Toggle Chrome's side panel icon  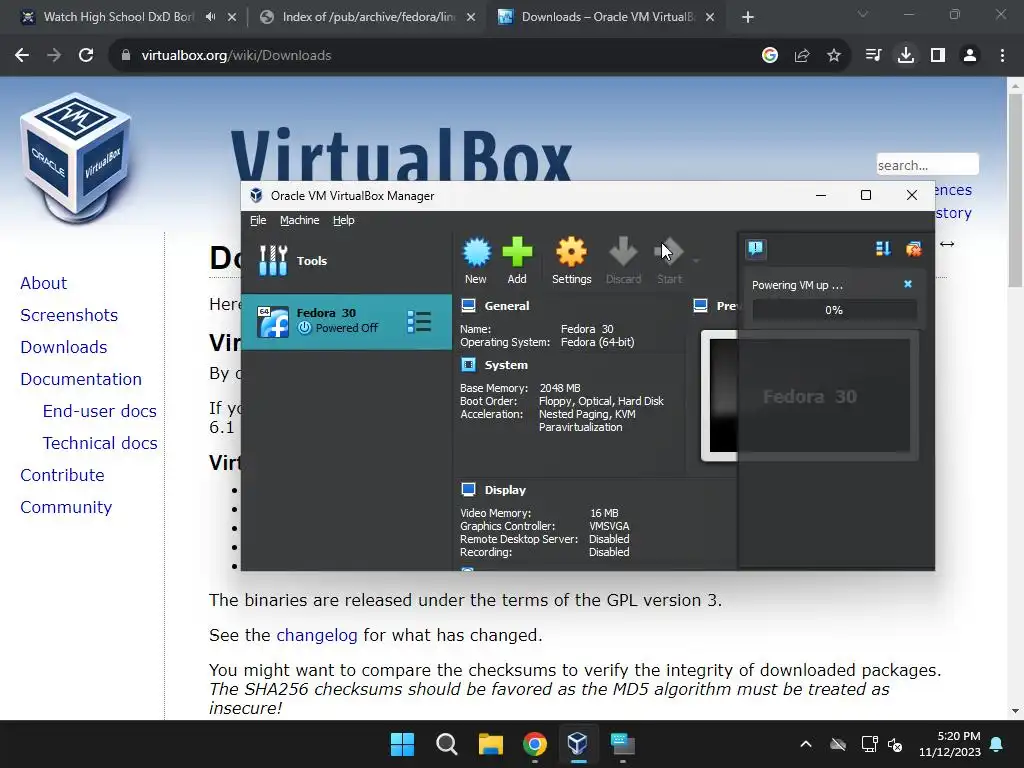[x=938, y=56]
